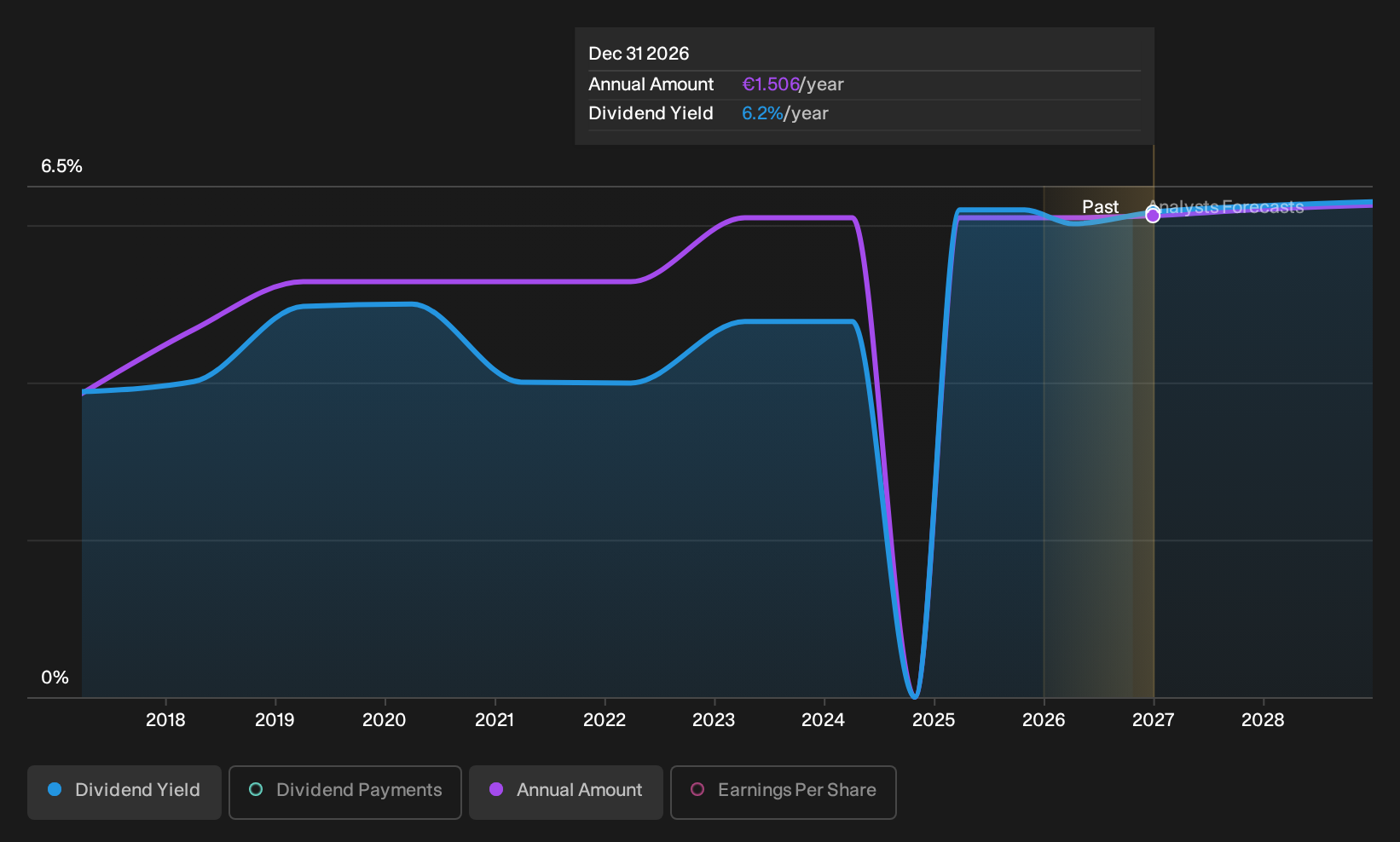Viewport: 1400px width, 842px height.
Task: Show the Earnings Per Share series
Action: tap(784, 793)
